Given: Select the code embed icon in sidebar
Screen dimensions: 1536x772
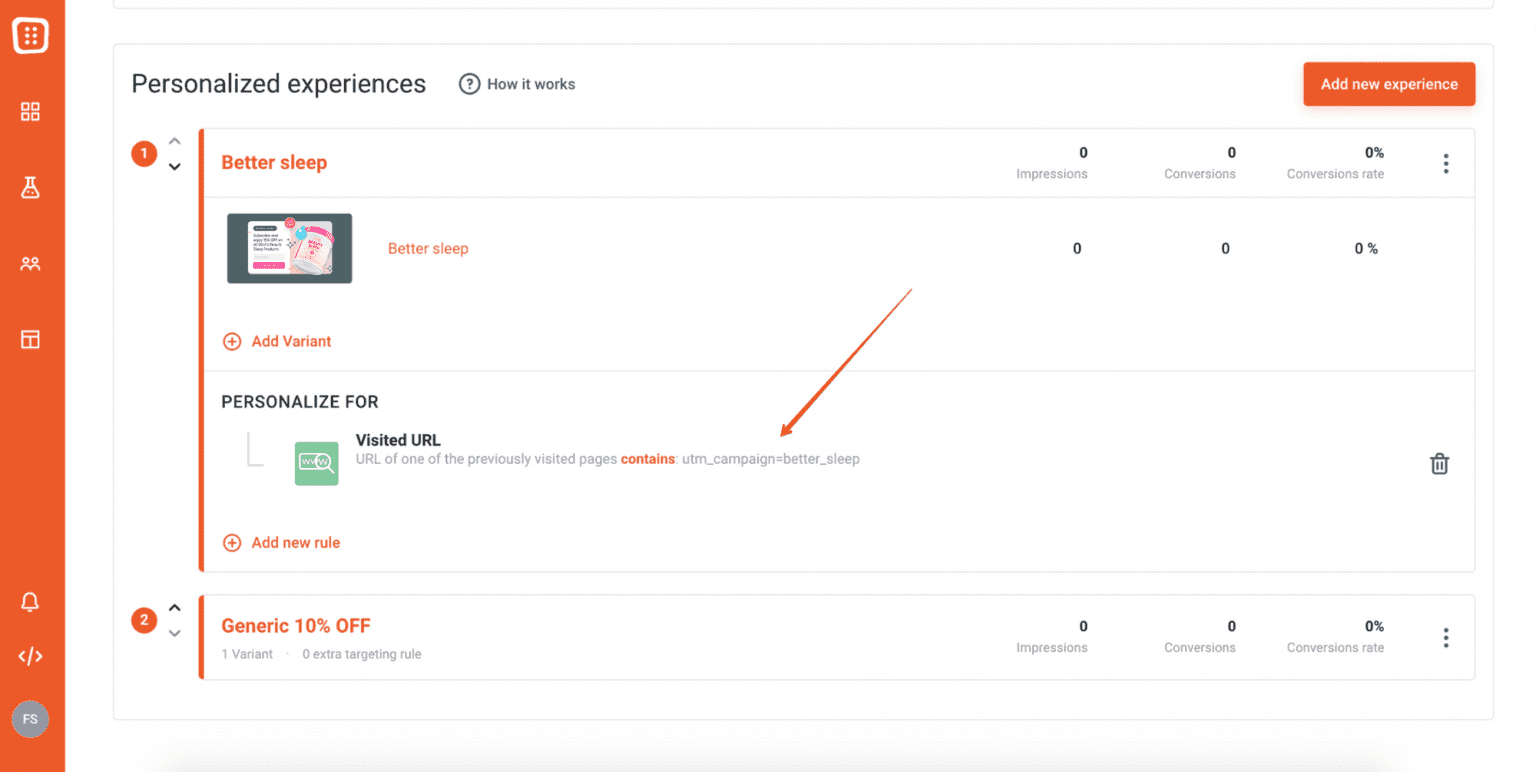Looking at the screenshot, I should point(30,656).
